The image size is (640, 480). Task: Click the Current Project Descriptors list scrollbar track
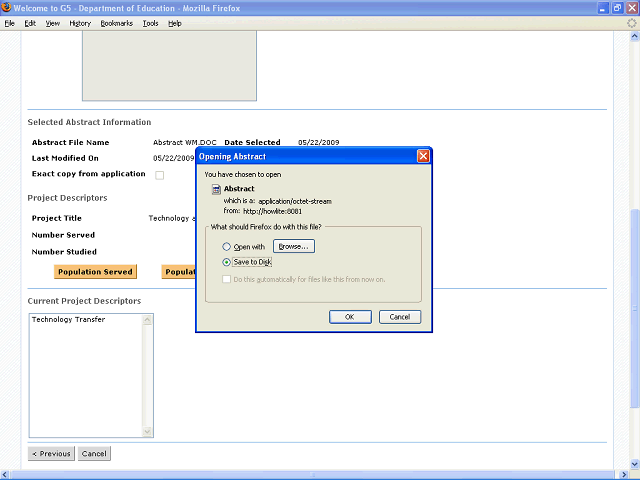coord(147,376)
